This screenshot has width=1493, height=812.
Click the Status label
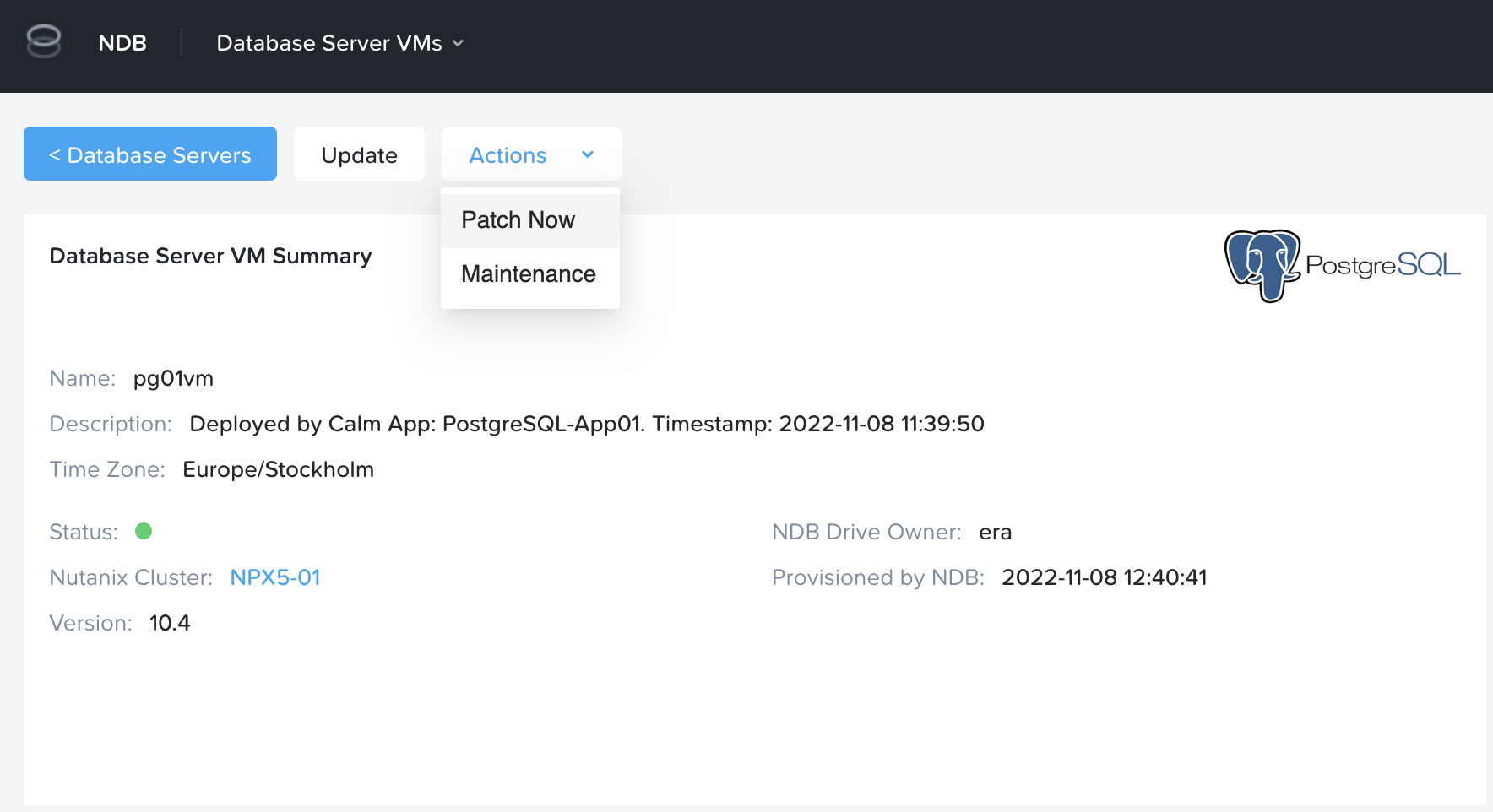tap(84, 532)
